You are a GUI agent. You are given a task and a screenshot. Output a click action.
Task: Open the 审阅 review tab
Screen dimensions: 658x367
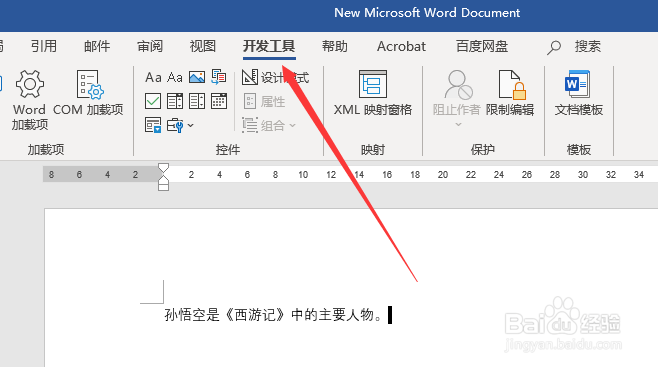pos(150,46)
